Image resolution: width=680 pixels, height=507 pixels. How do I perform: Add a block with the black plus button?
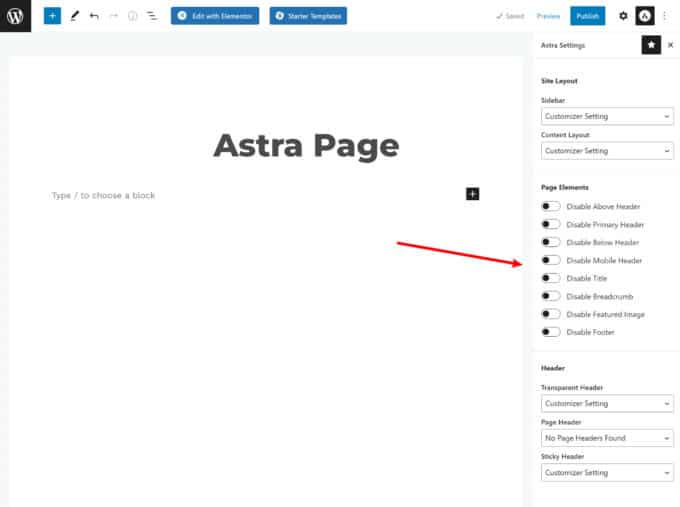click(x=472, y=194)
